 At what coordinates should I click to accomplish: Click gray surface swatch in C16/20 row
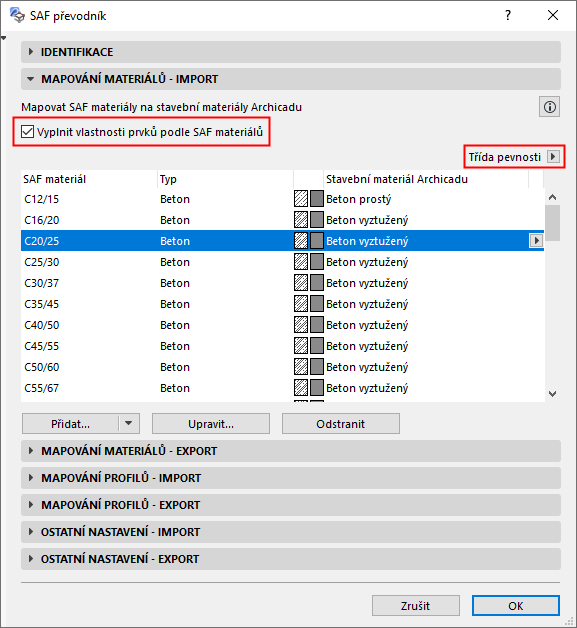pos(316,219)
